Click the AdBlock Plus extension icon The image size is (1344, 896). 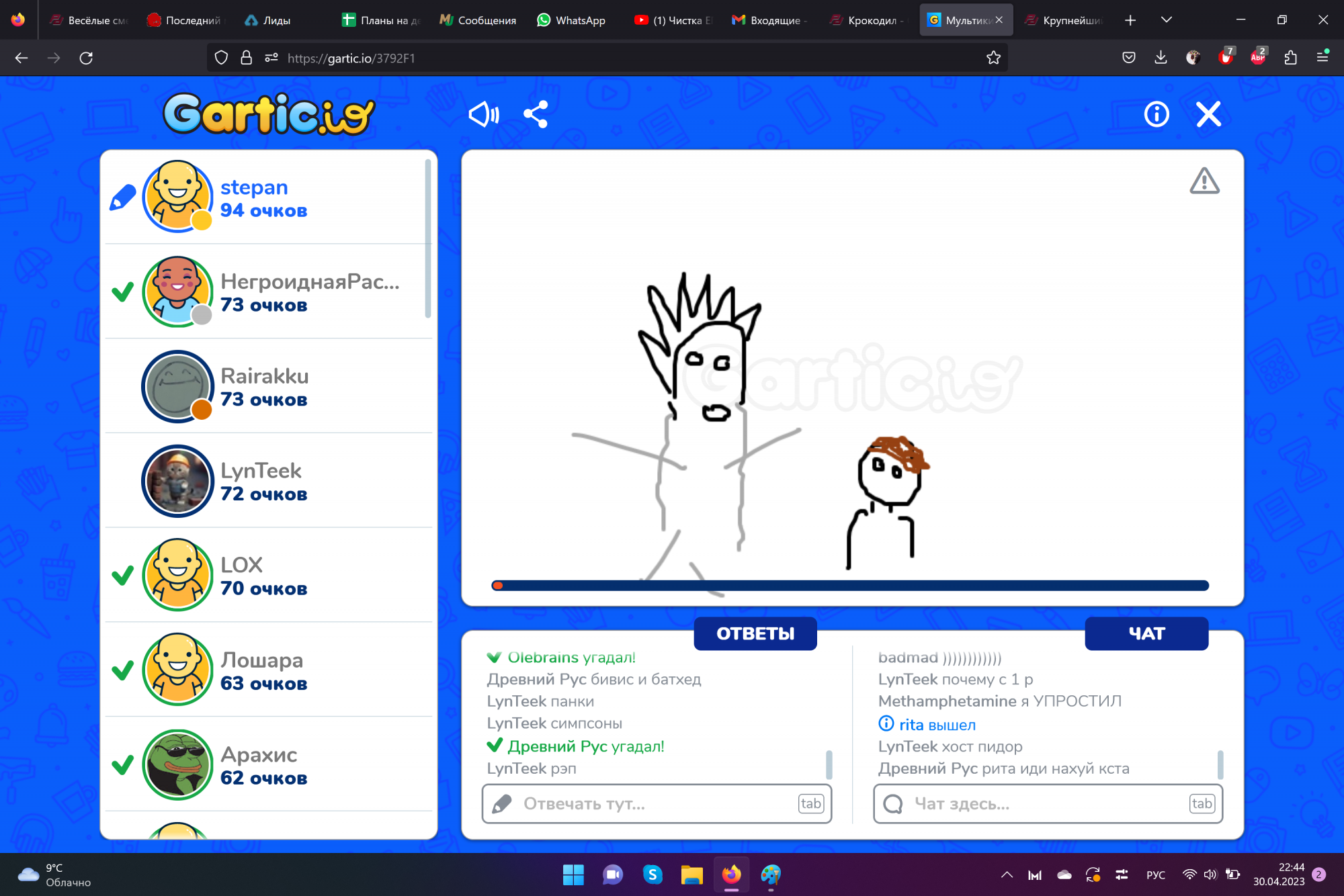pos(1258,58)
